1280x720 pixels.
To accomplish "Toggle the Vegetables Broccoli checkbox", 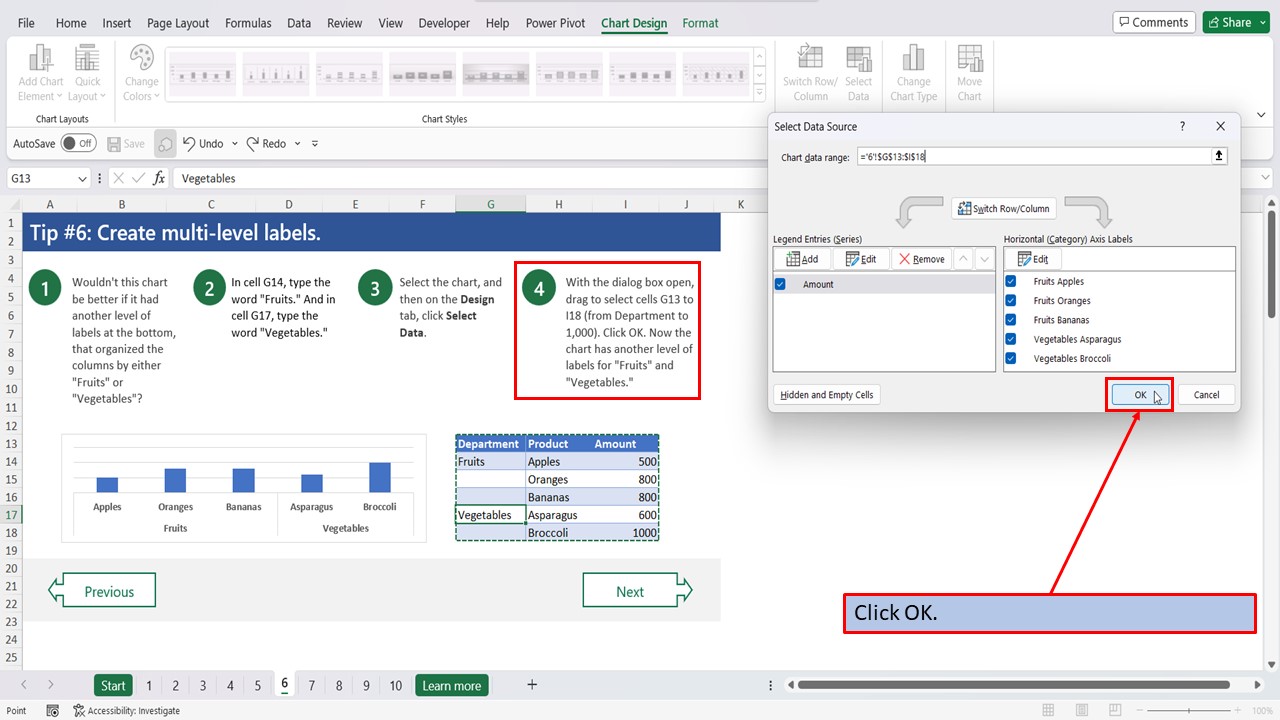I will coord(1010,358).
